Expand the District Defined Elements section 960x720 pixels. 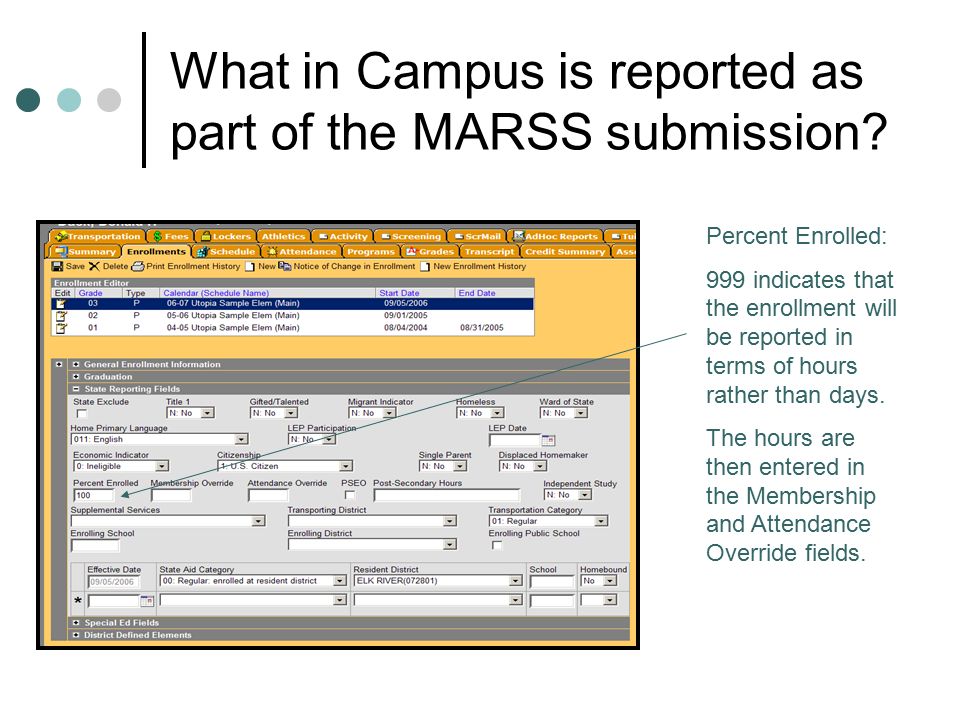pyautogui.click(x=76, y=635)
